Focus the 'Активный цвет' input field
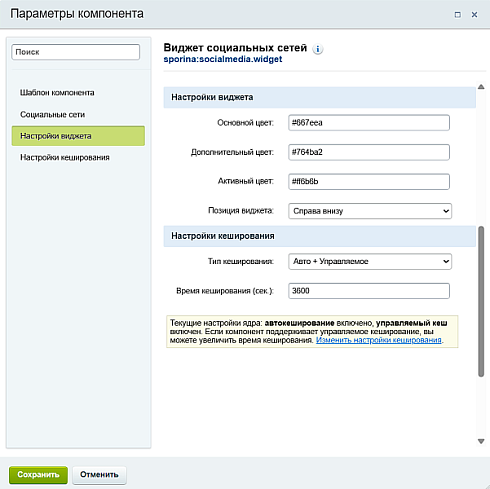 coord(369,181)
